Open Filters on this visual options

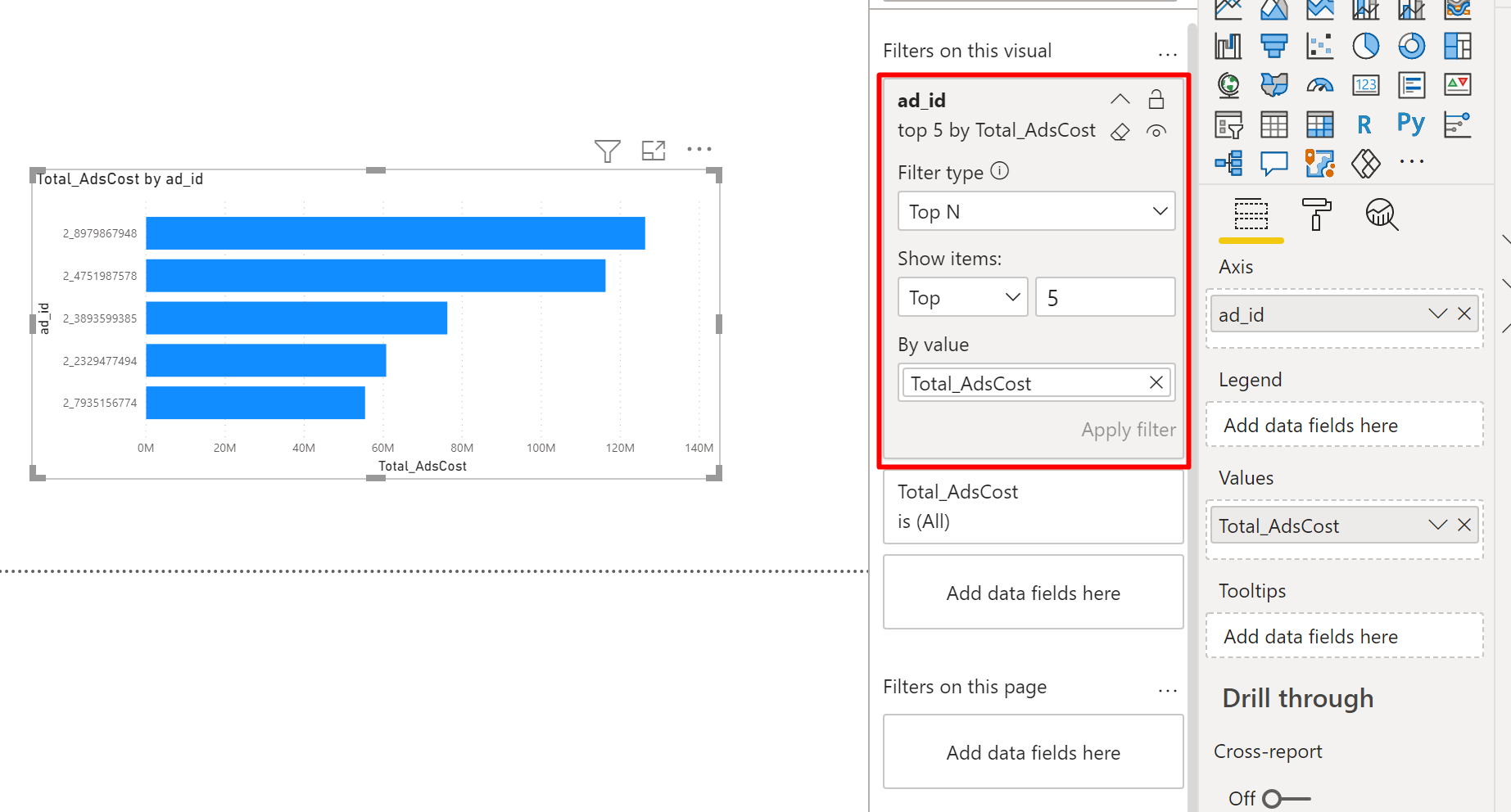tap(1167, 54)
